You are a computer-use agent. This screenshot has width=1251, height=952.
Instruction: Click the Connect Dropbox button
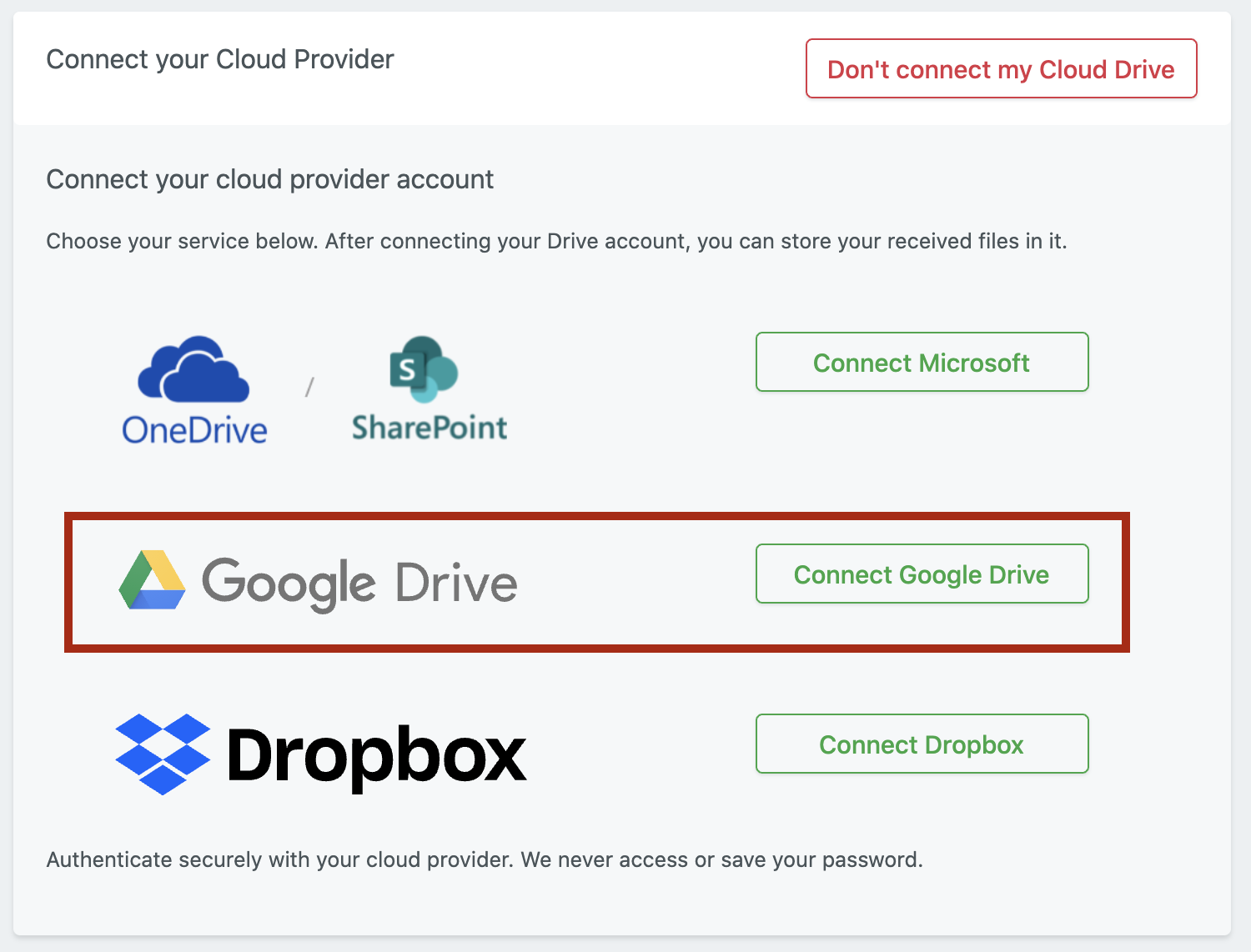[x=922, y=744]
